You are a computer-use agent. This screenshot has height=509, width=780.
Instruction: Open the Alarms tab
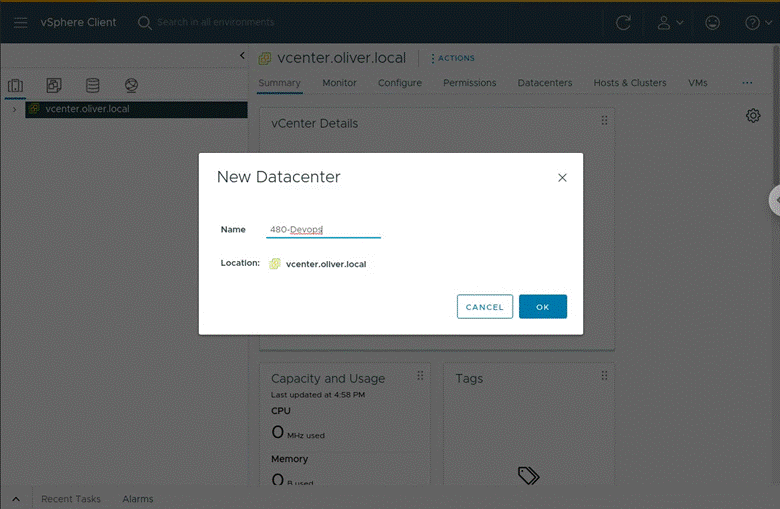[x=138, y=499]
